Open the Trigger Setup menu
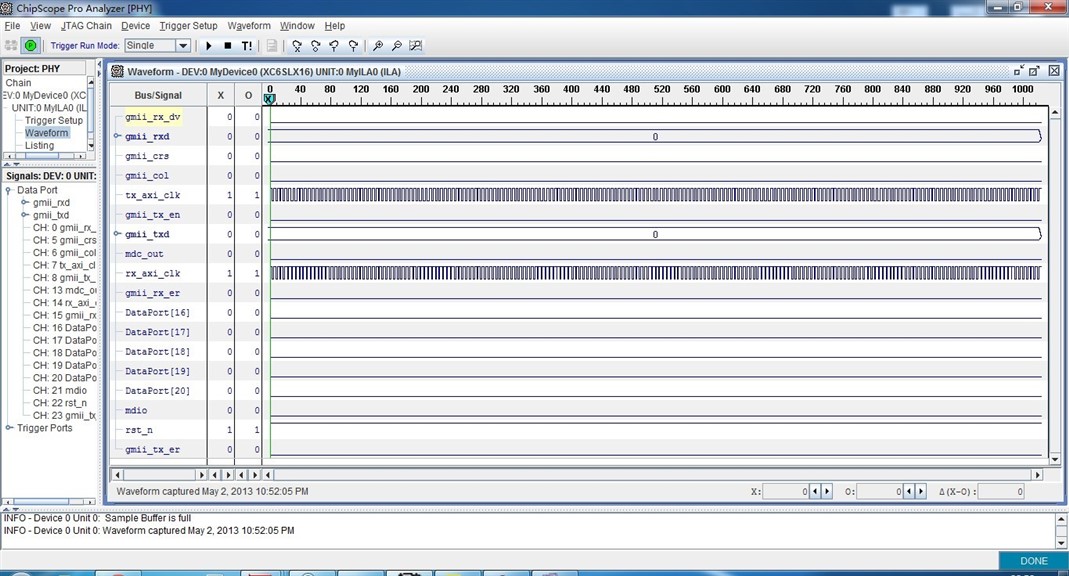Screen dimensions: 1069x576 tap(188, 26)
